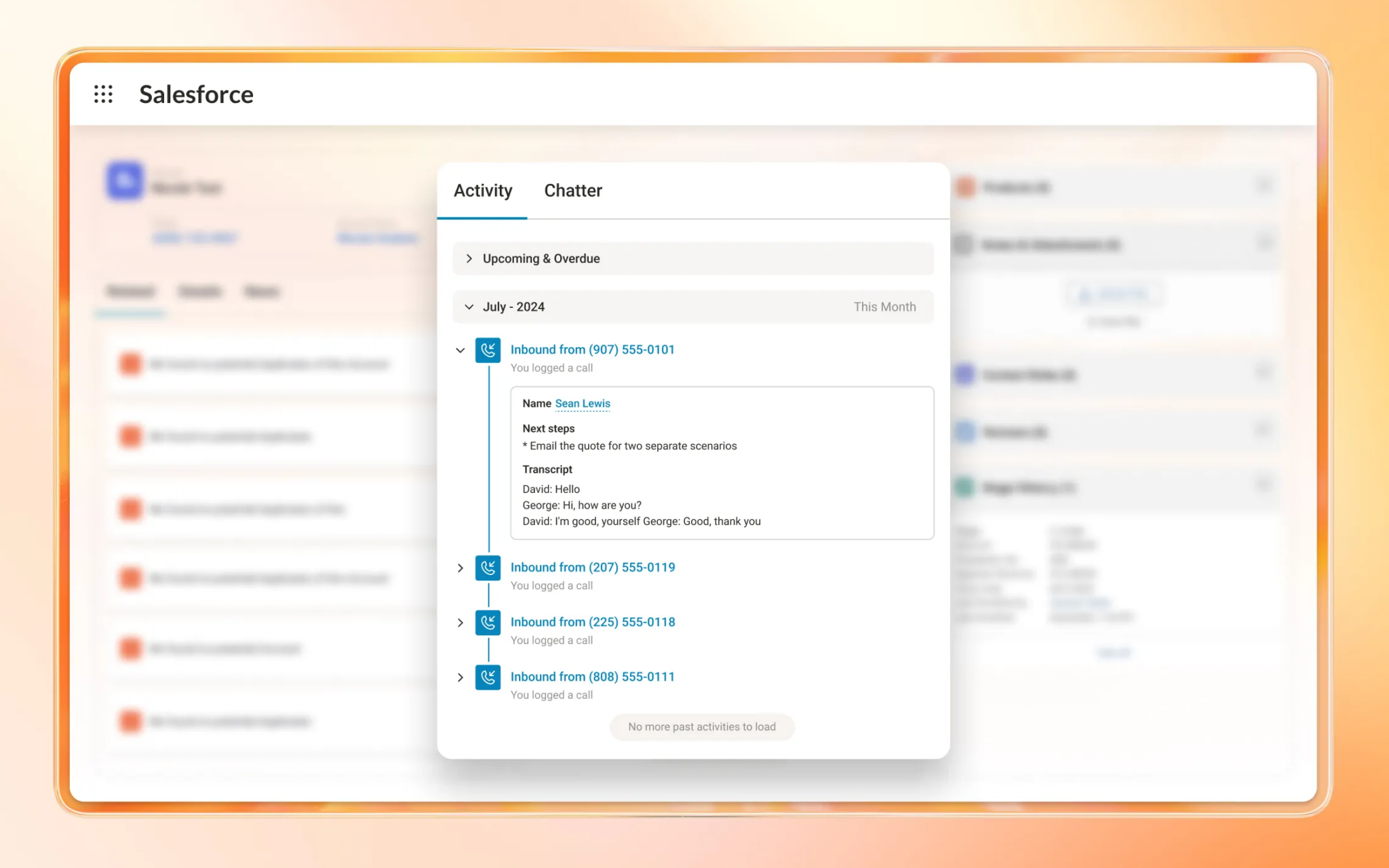This screenshot has width=1389, height=868.
Task: Click the inbound call icon beside (225) 555-0118
Action: point(487,623)
